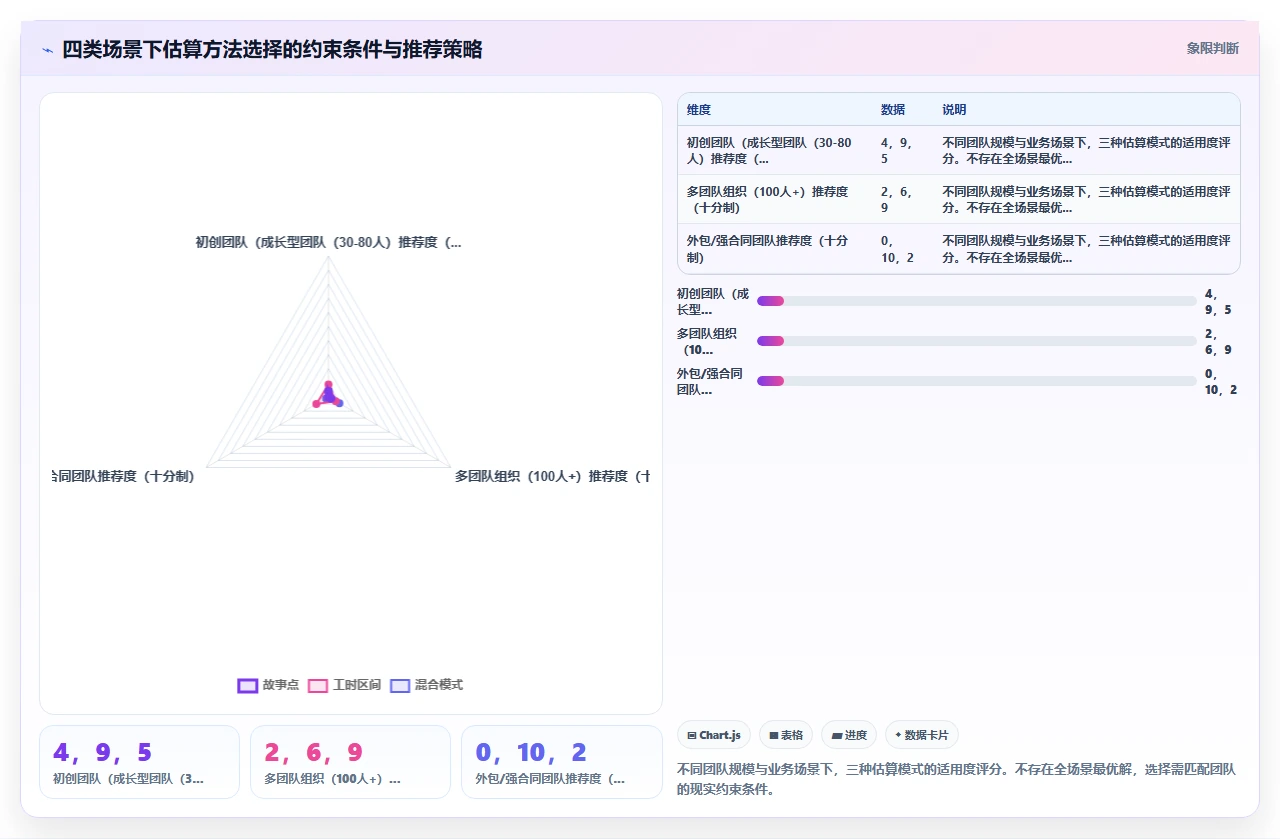
Task: Click the radar axis label 多团队组织（100人+）
Action: pyautogui.click(x=552, y=476)
